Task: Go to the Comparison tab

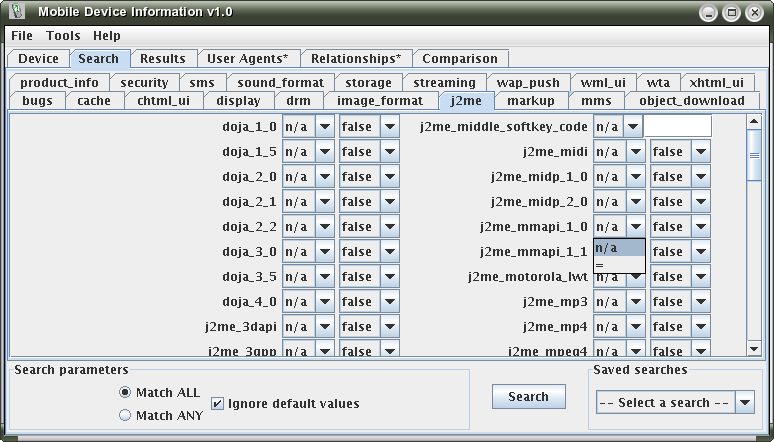Action: 460,59
